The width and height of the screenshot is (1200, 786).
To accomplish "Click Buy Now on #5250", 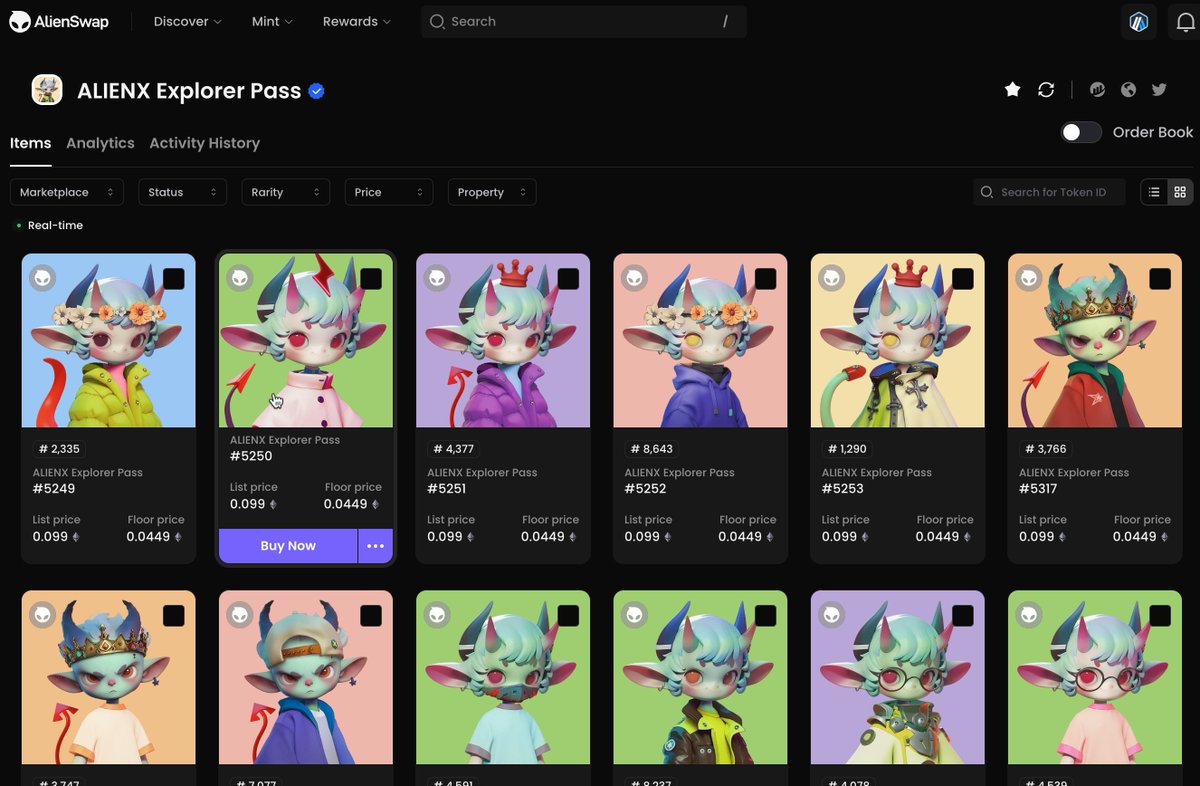I will point(288,546).
